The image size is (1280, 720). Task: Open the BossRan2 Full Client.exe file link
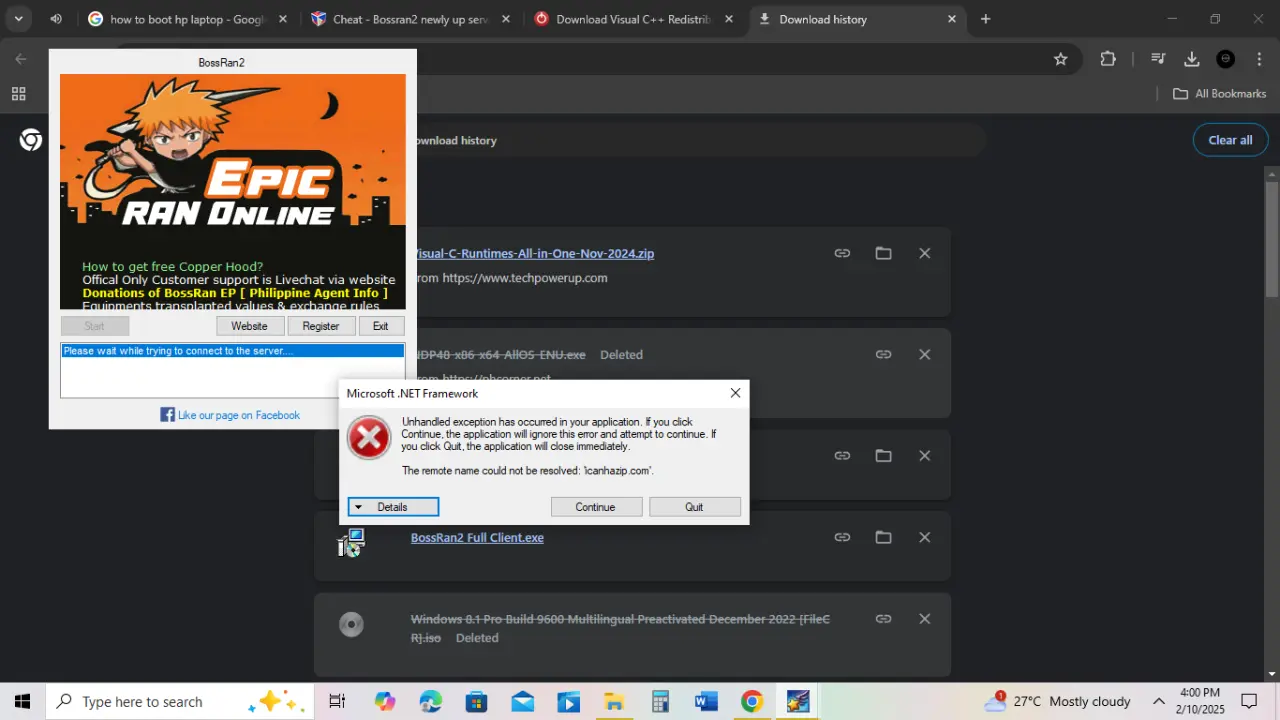pos(477,537)
